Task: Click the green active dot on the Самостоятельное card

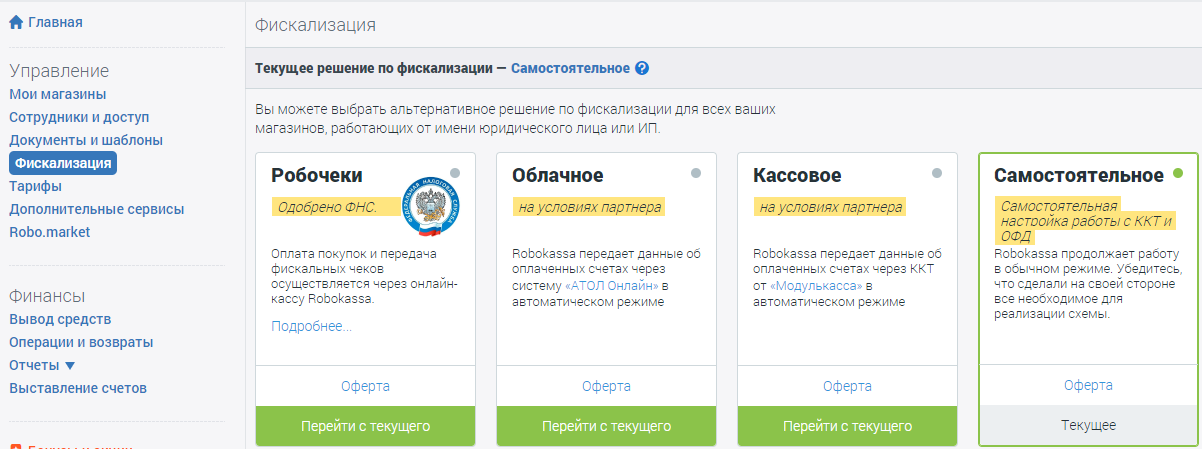Action: point(1178,173)
